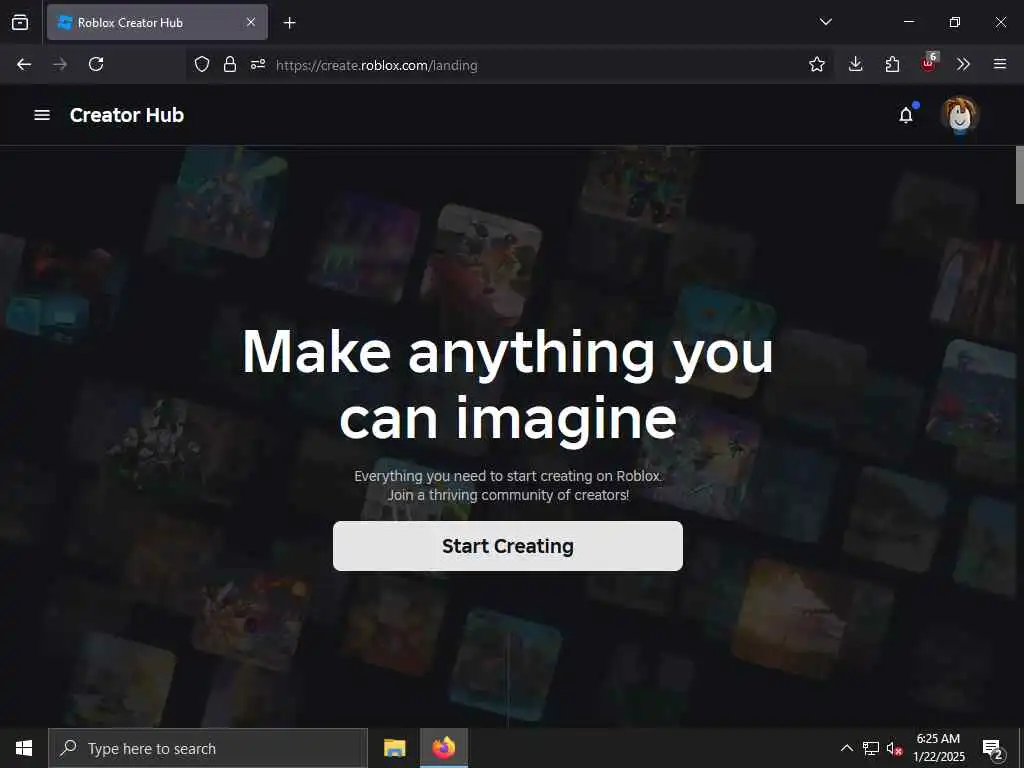
Task: Click the Firefox taskbar icon
Action: click(443, 748)
